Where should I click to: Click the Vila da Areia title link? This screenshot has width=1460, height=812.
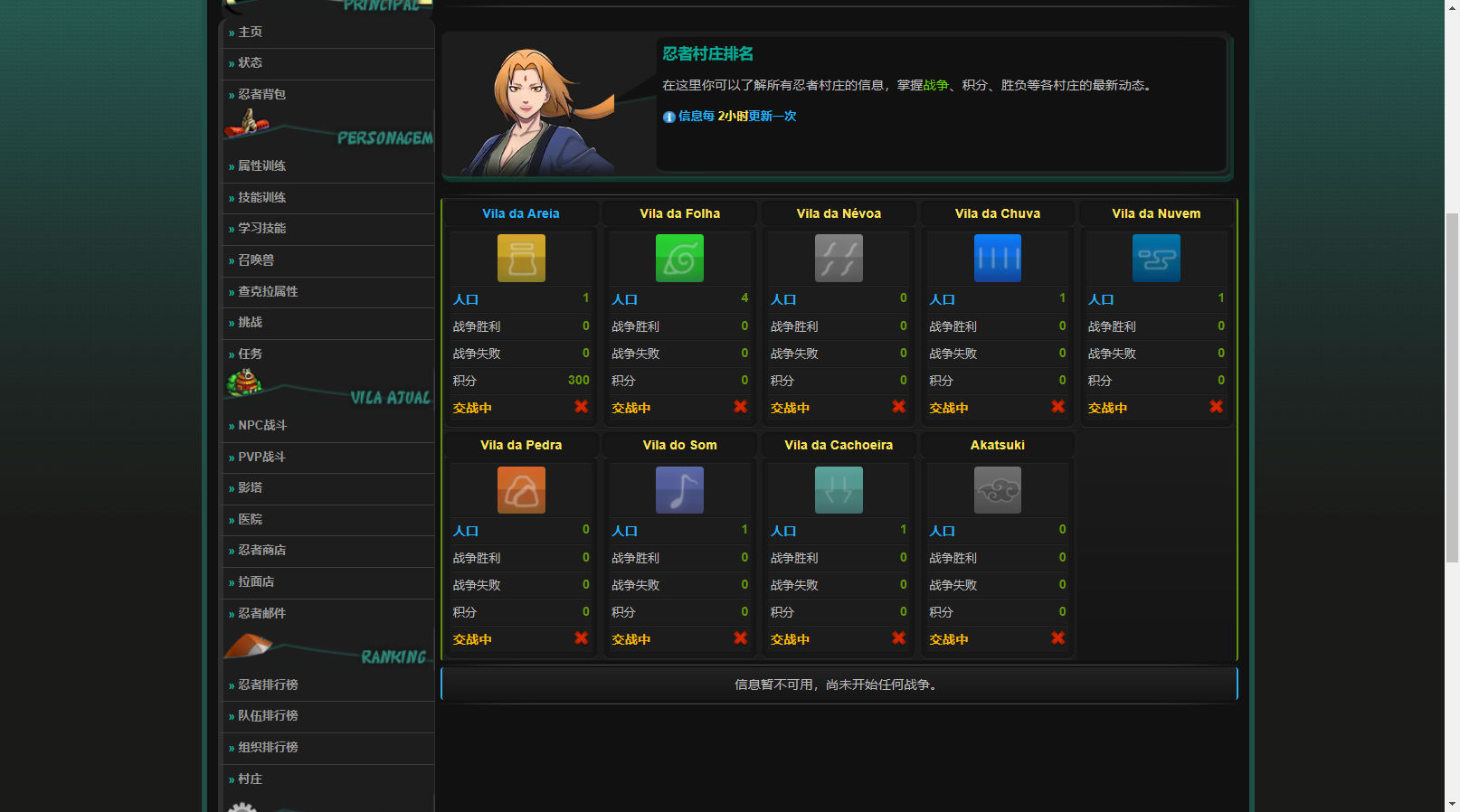coord(520,213)
